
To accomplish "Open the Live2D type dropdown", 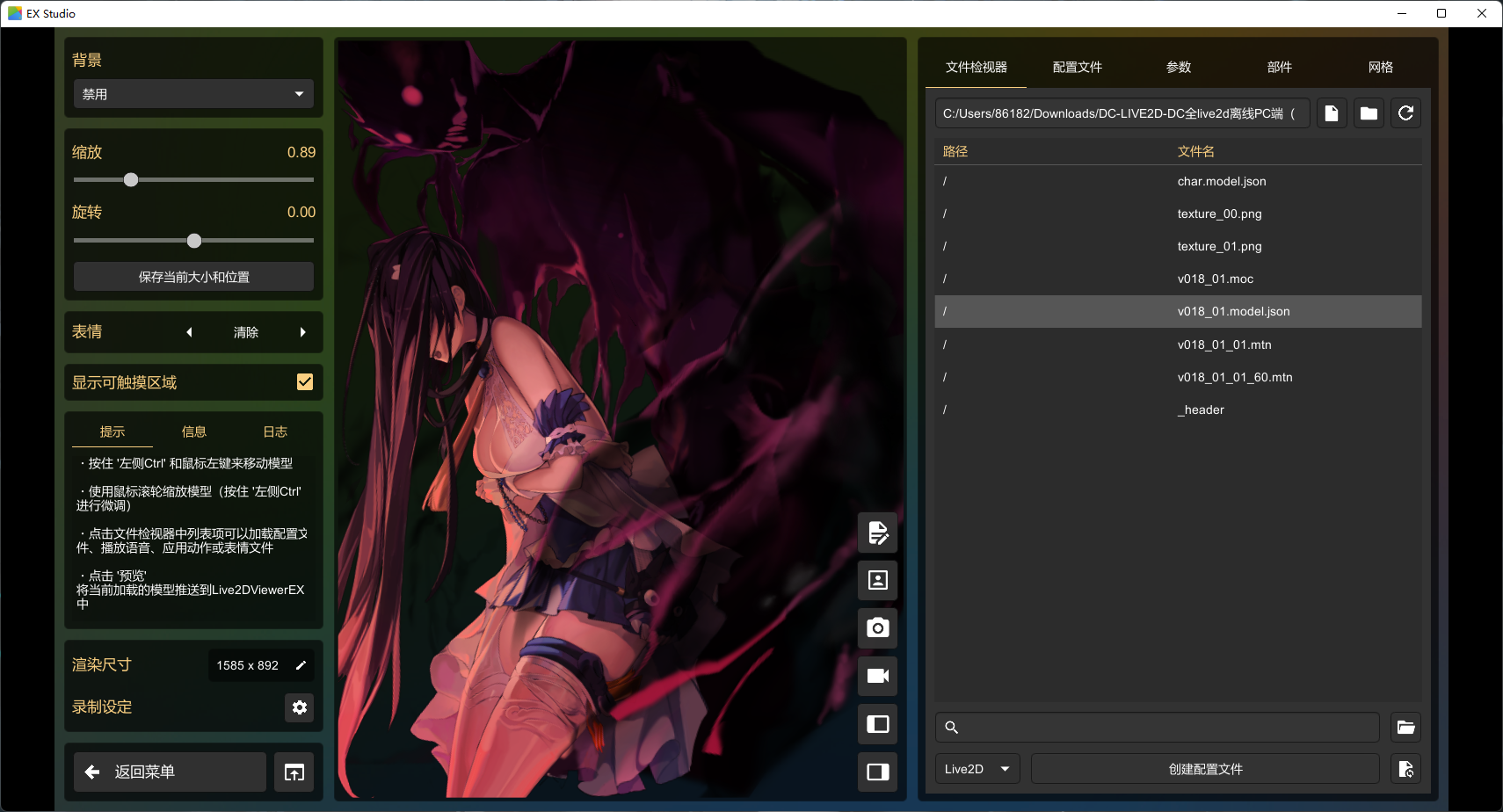I will (x=977, y=769).
